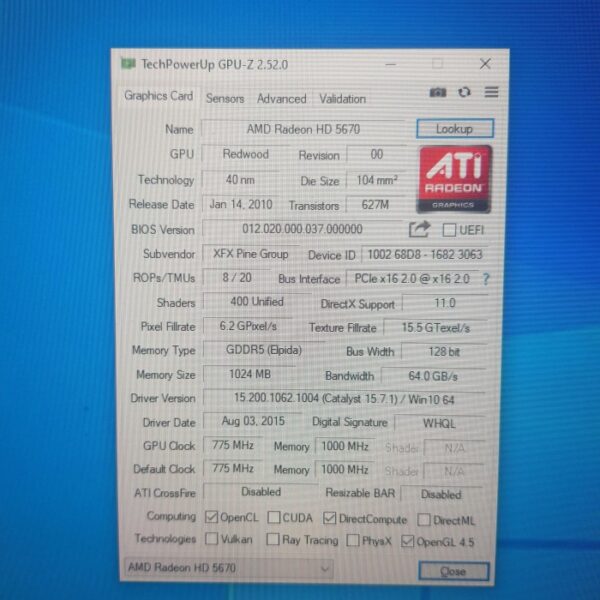This screenshot has width=600, height=600.
Task: Click the GPU-Z title bar app icon
Action: point(128,64)
